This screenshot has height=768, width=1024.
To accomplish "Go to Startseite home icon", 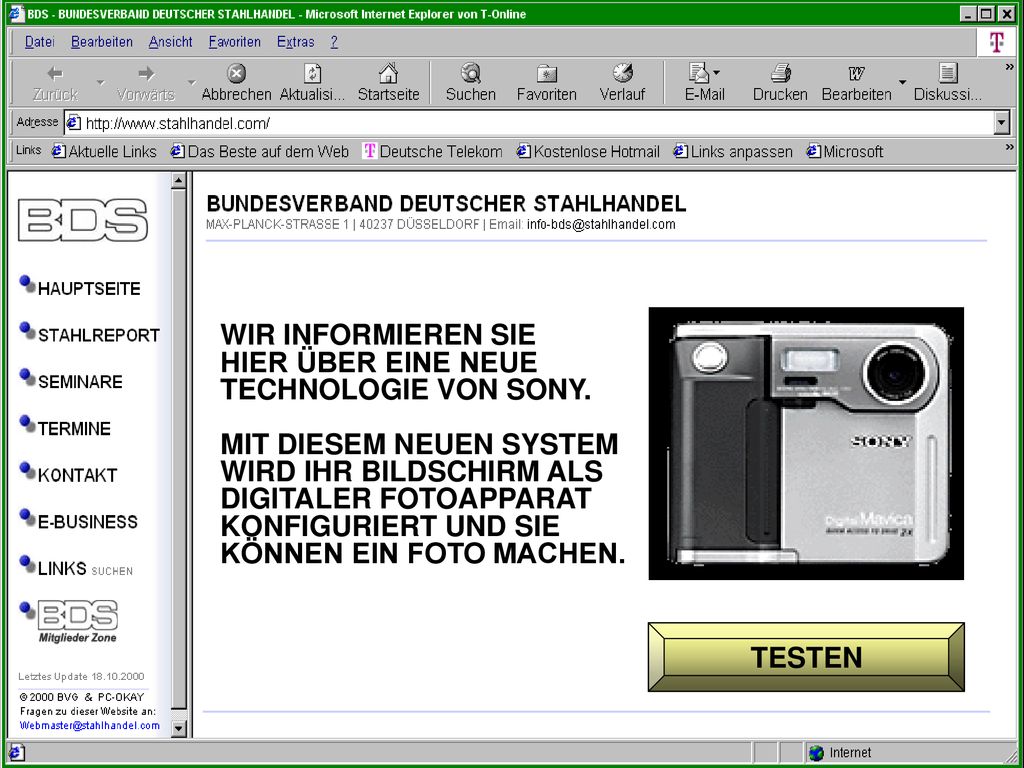I will point(389,82).
